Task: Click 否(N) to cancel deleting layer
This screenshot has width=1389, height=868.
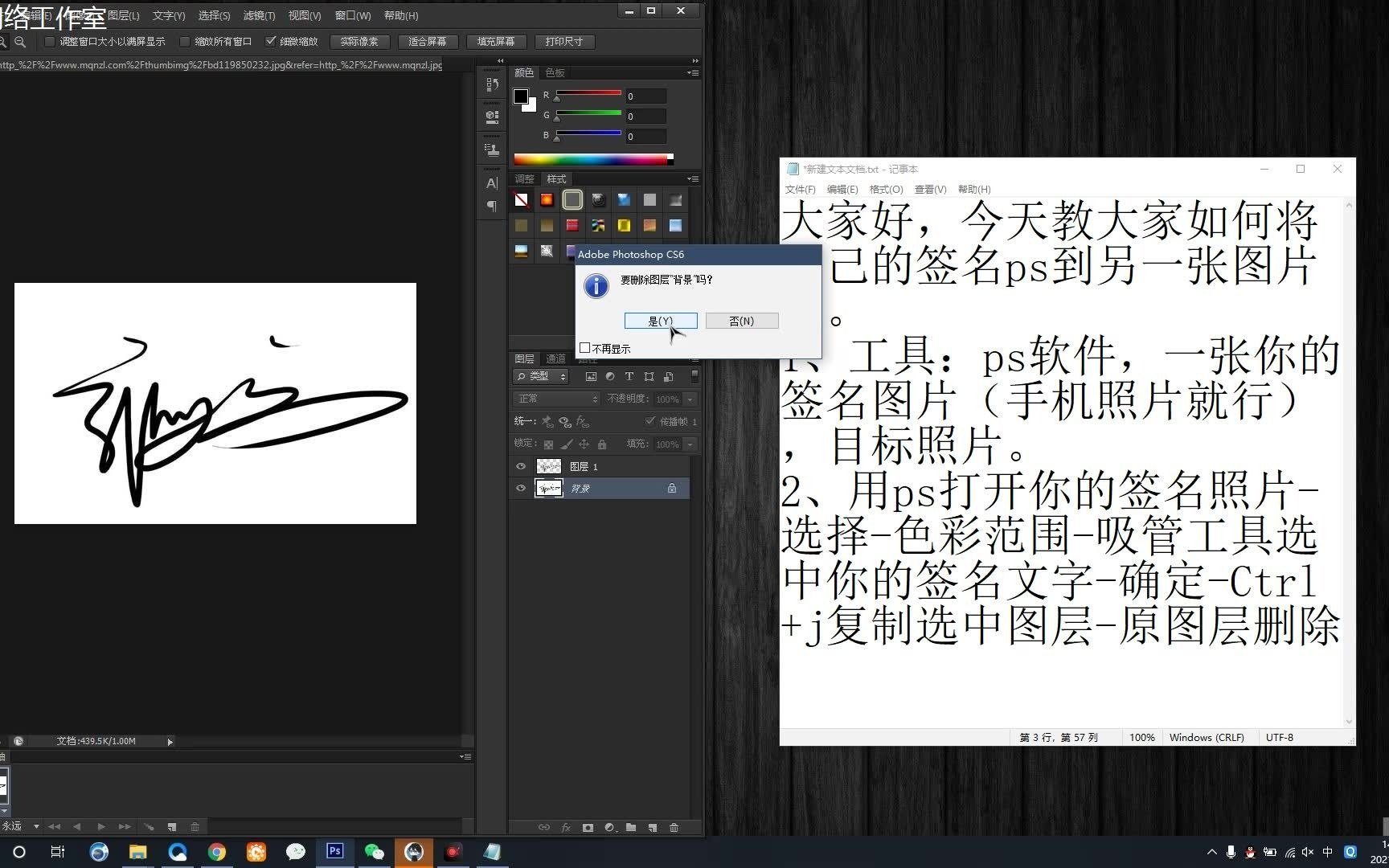Action: (x=741, y=321)
